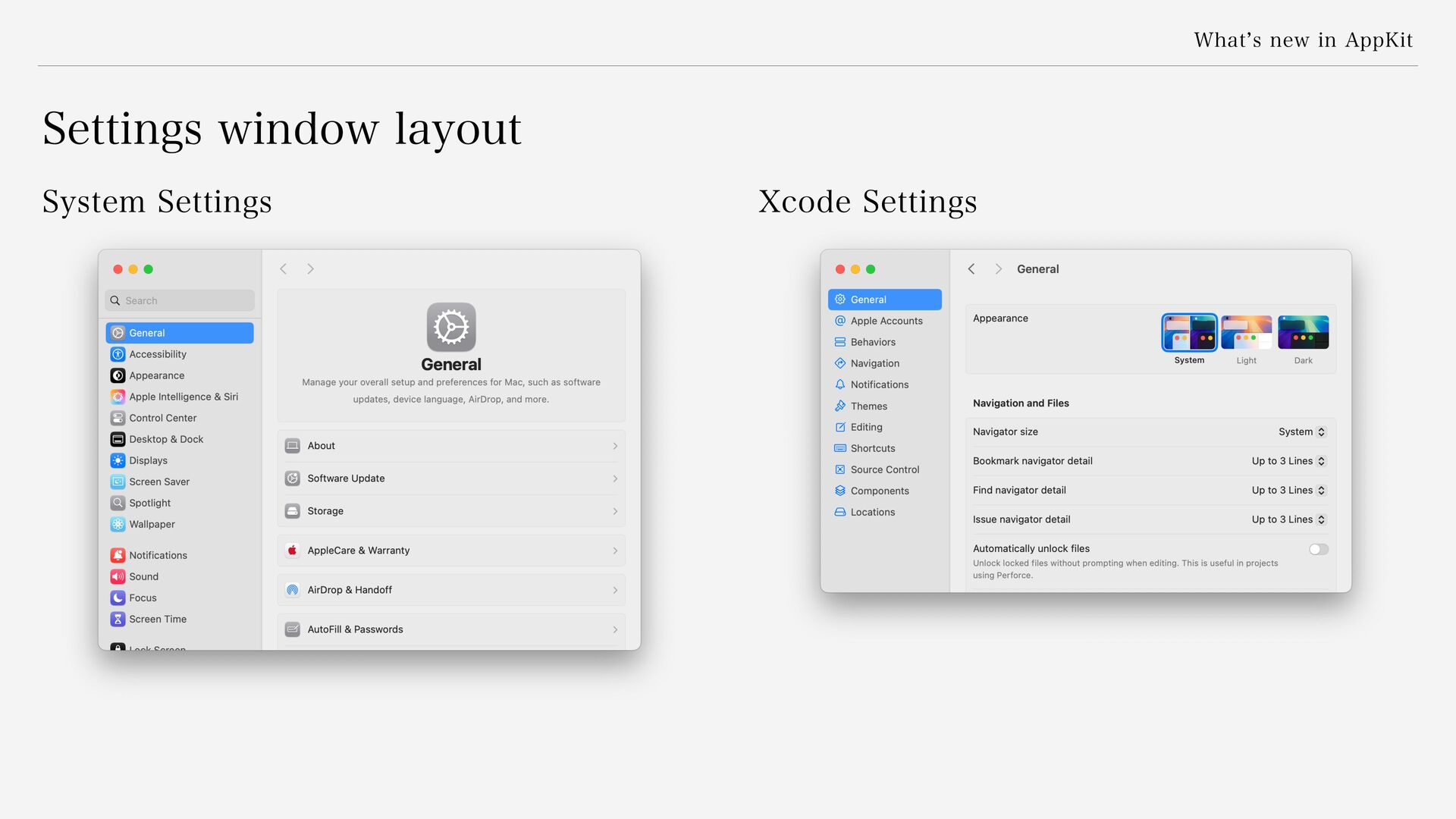
Task: Go back in the Xcode Settings toolbar
Action: pyautogui.click(x=971, y=269)
